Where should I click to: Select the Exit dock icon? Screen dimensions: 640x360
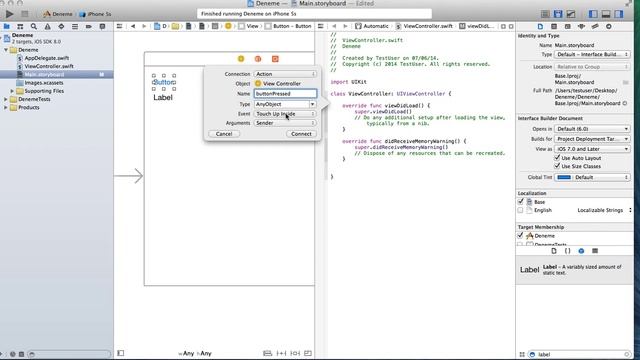click(275, 59)
